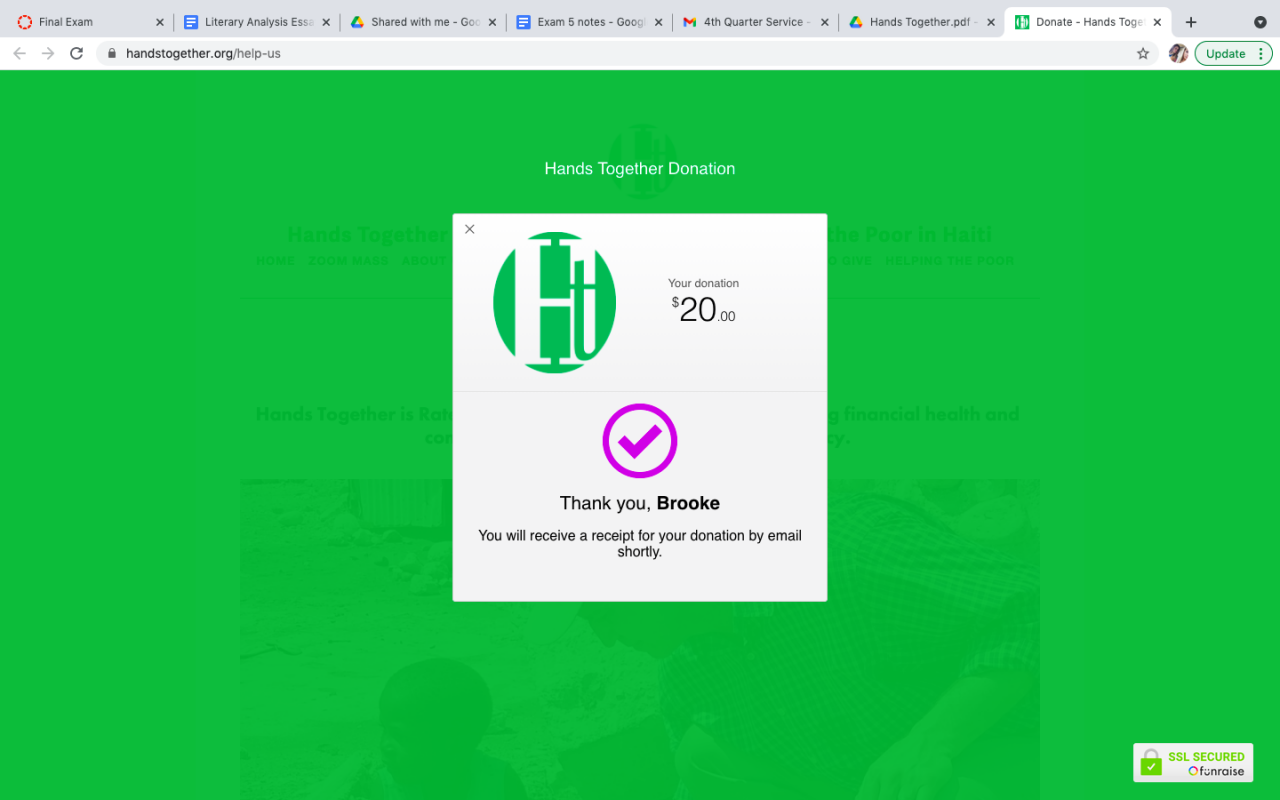Switch to the Final Exam tab
Image resolution: width=1280 pixels, height=800 pixels.
88,22
